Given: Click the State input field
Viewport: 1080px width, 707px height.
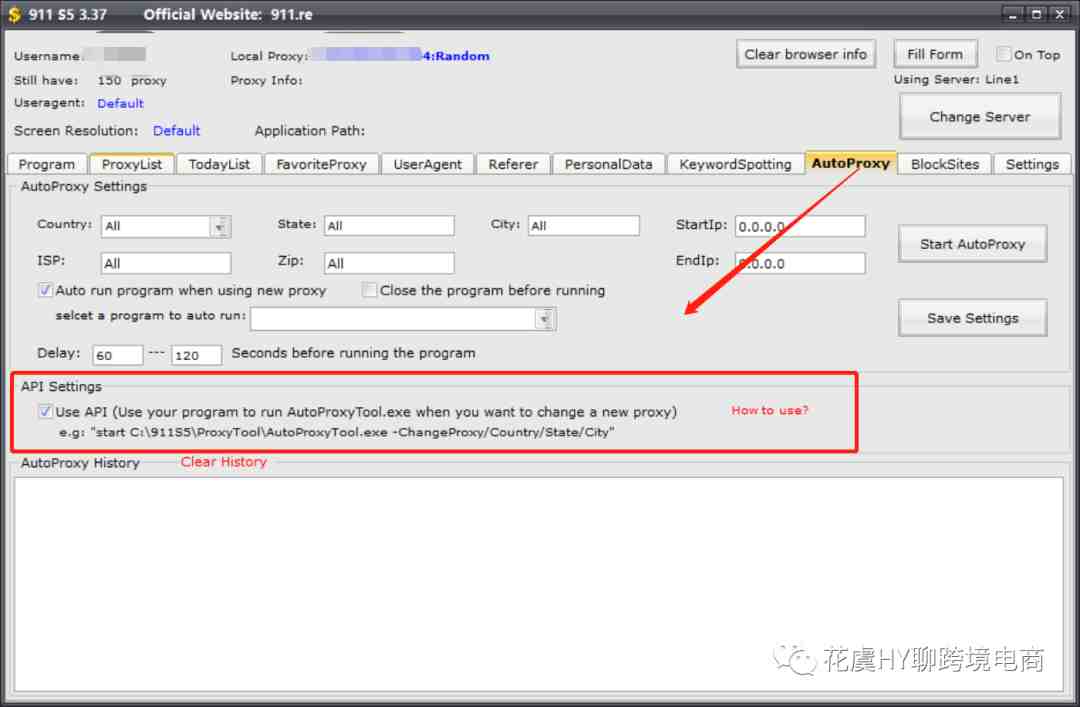Looking at the screenshot, I should 389,225.
